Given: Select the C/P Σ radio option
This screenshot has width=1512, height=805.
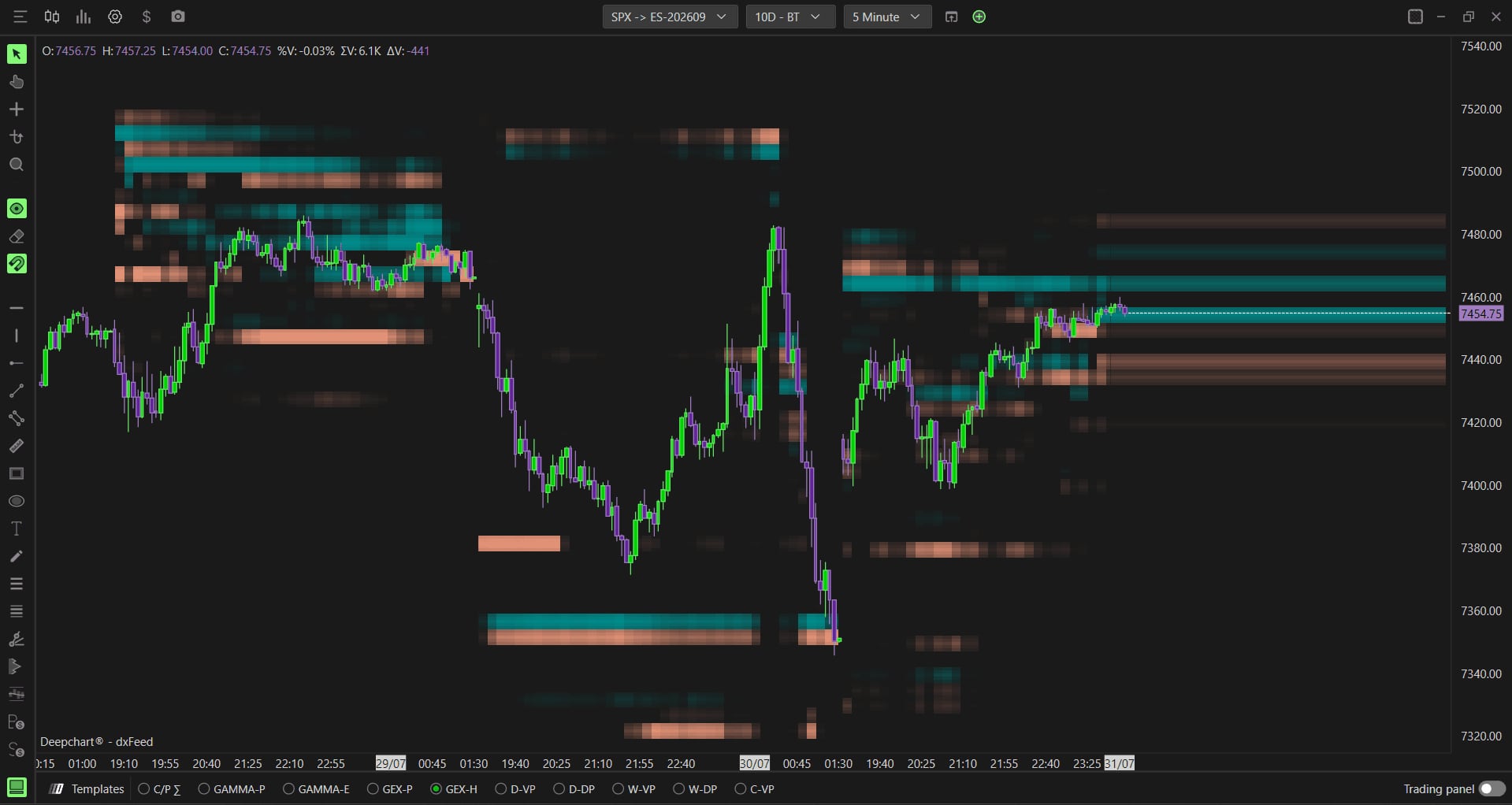Looking at the screenshot, I should [159, 788].
